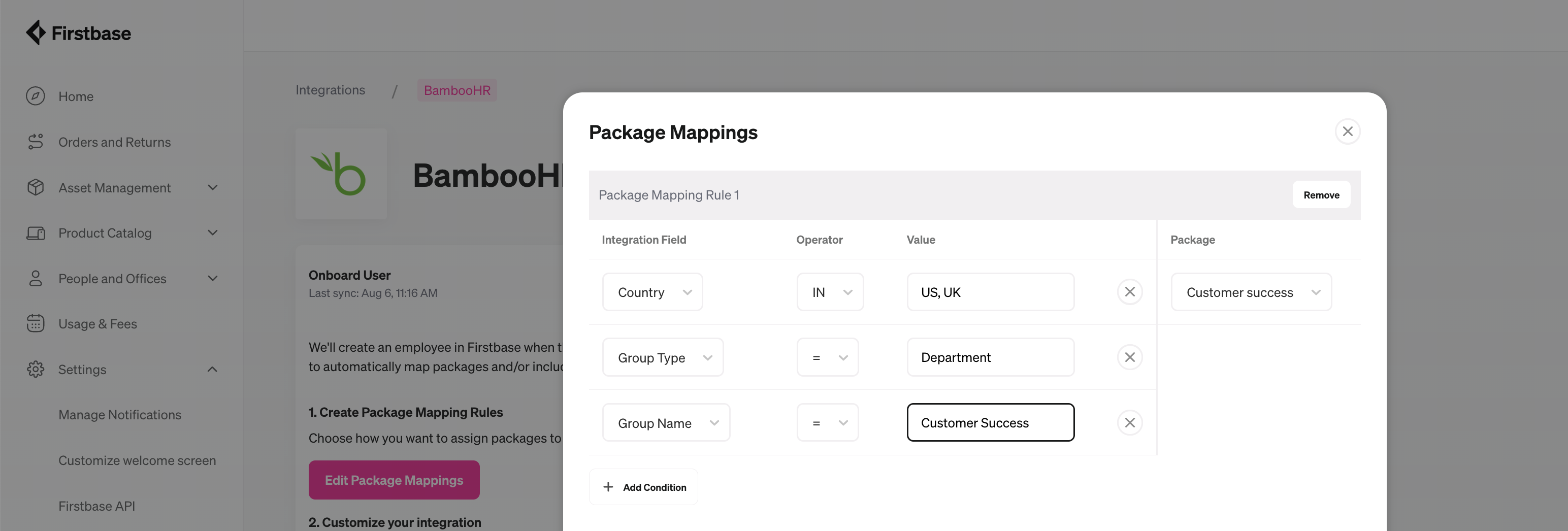Screen dimensions: 1568x531
Task: Open the Country integration field dropdown
Action: (x=652, y=292)
